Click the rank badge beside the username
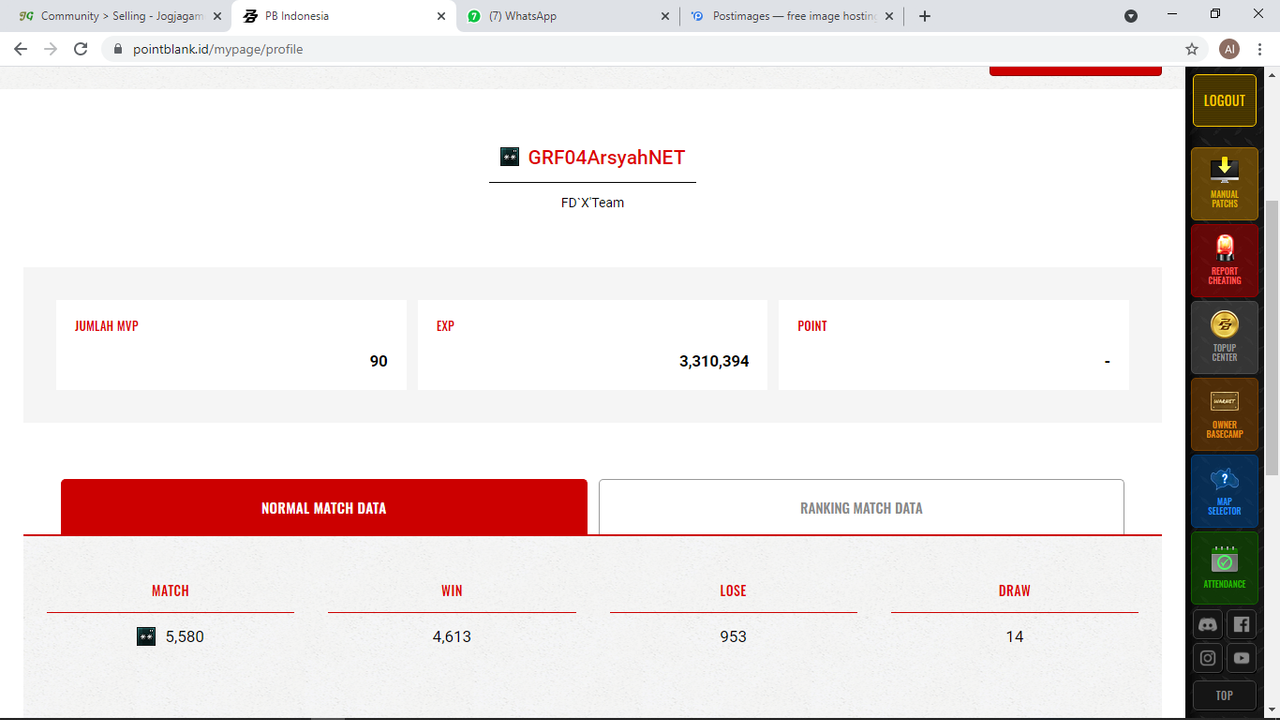 (x=509, y=157)
